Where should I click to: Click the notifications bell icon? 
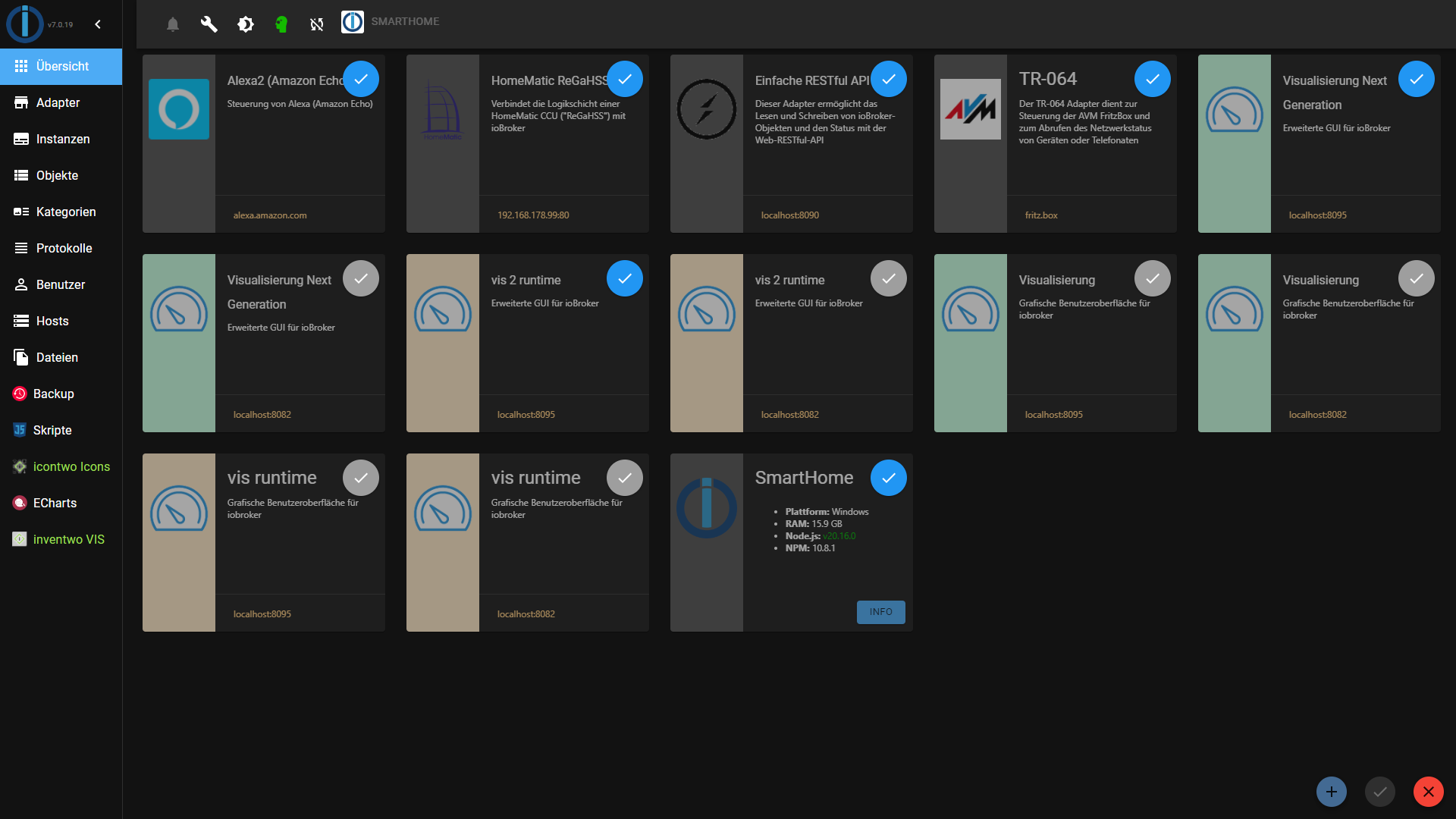coord(173,24)
